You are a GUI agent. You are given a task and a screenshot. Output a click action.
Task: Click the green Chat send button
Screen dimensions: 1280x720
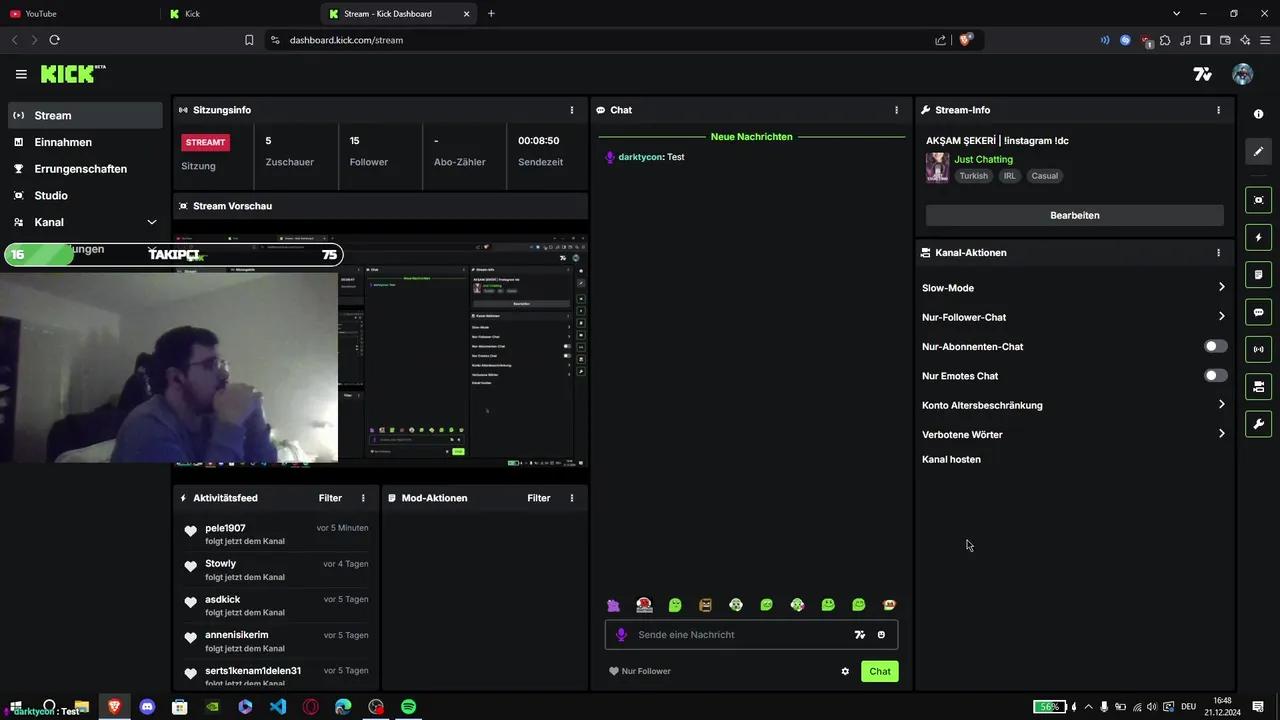point(880,671)
